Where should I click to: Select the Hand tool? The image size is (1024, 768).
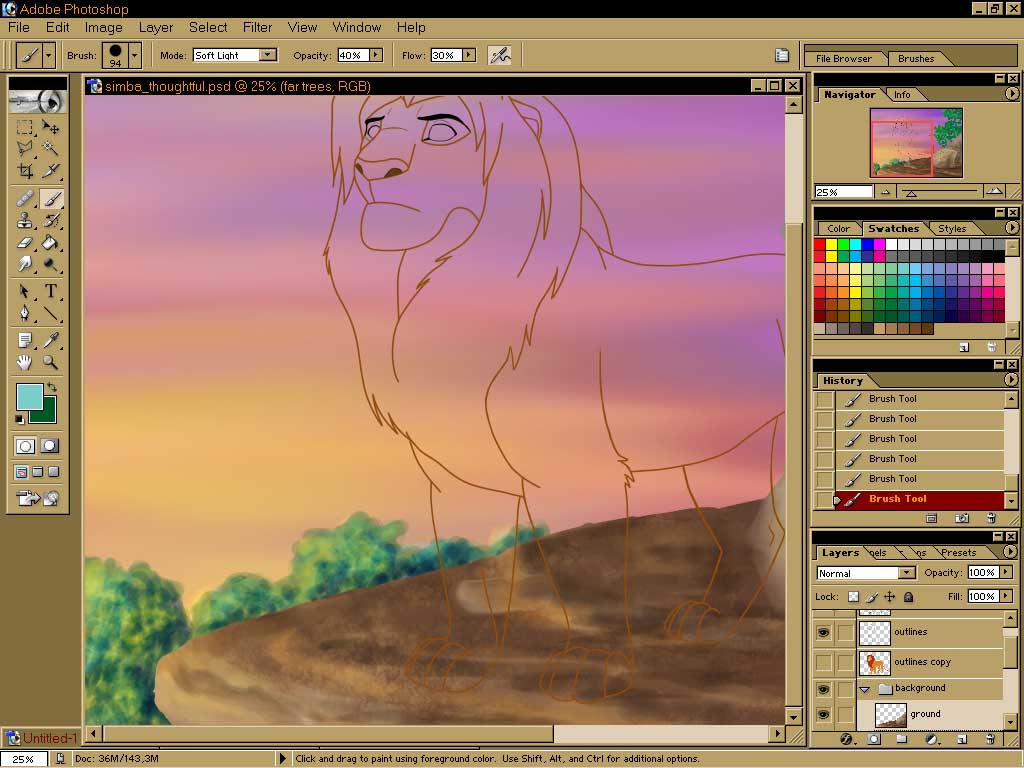tap(25, 363)
